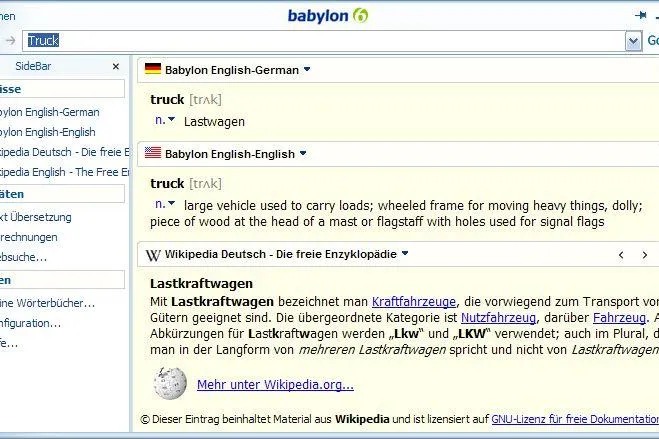Go to next Wikipedia entry arrow
Image resolution: width=659 pixels, height=439 pixels.
(645, 255)
